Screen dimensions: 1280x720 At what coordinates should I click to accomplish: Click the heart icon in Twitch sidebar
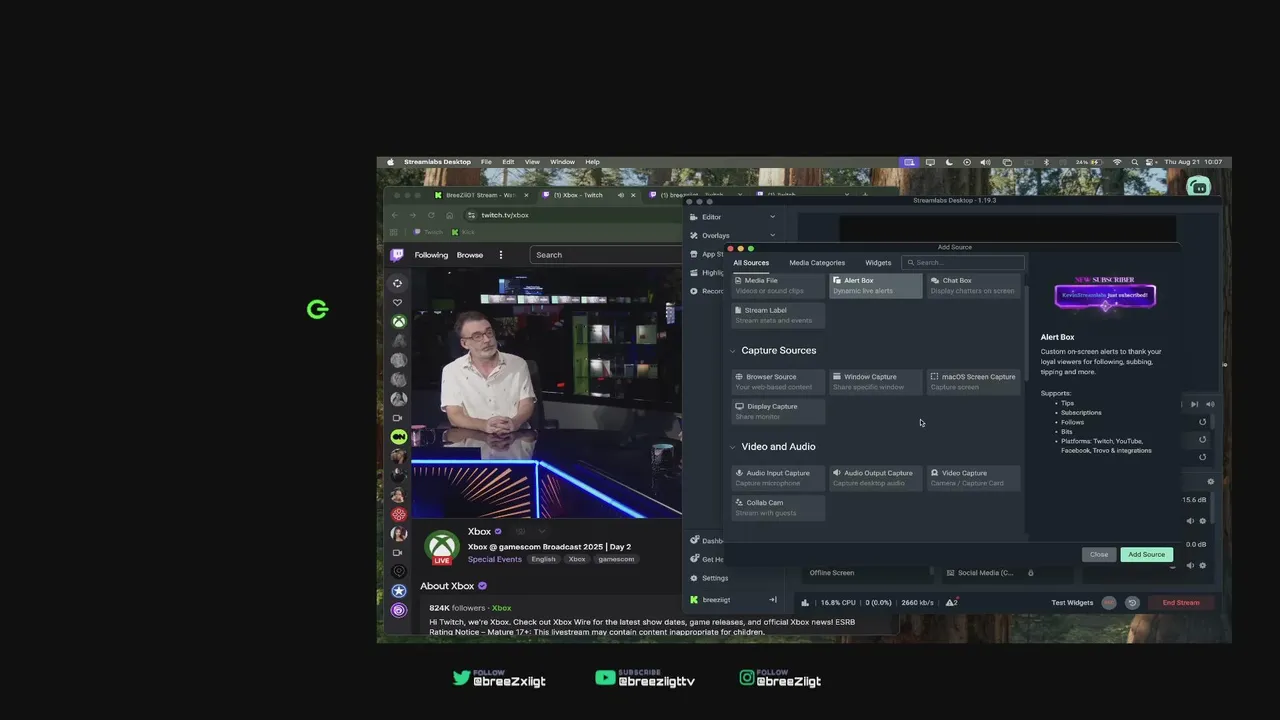pyautogui.click(x=397, y=302)
